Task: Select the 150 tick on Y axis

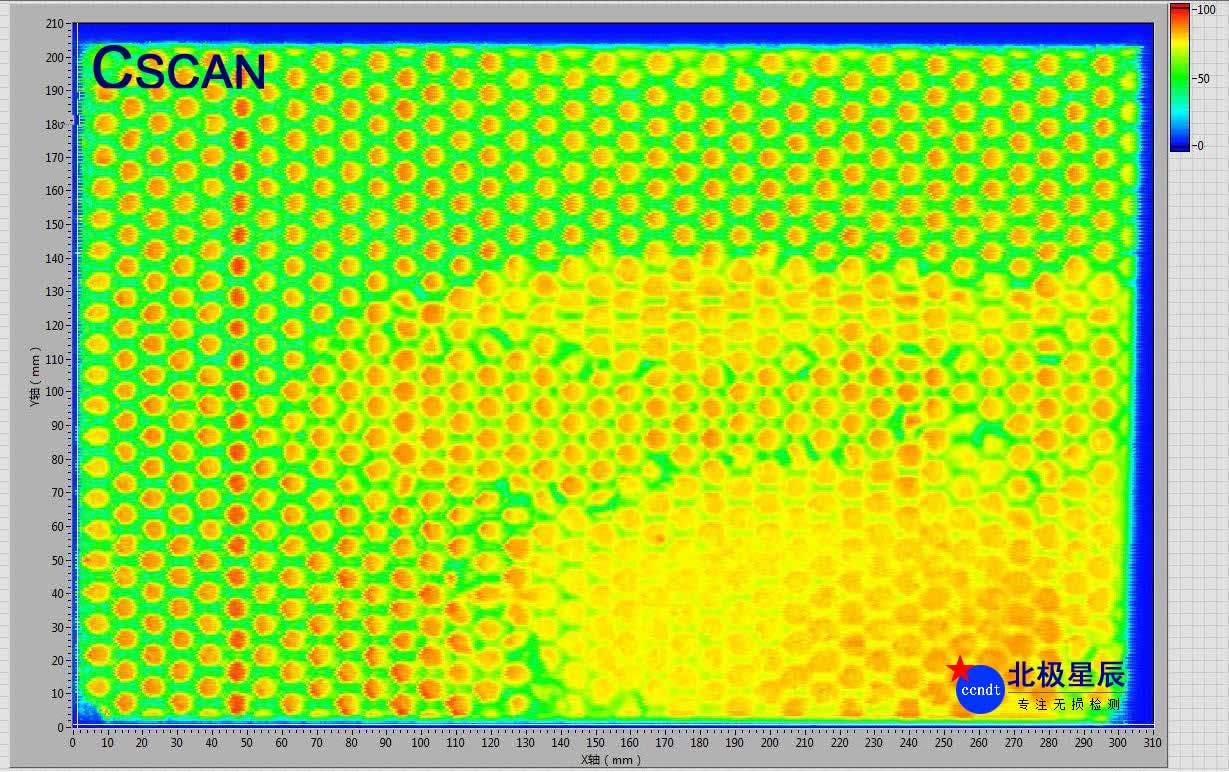Action: 57,224
